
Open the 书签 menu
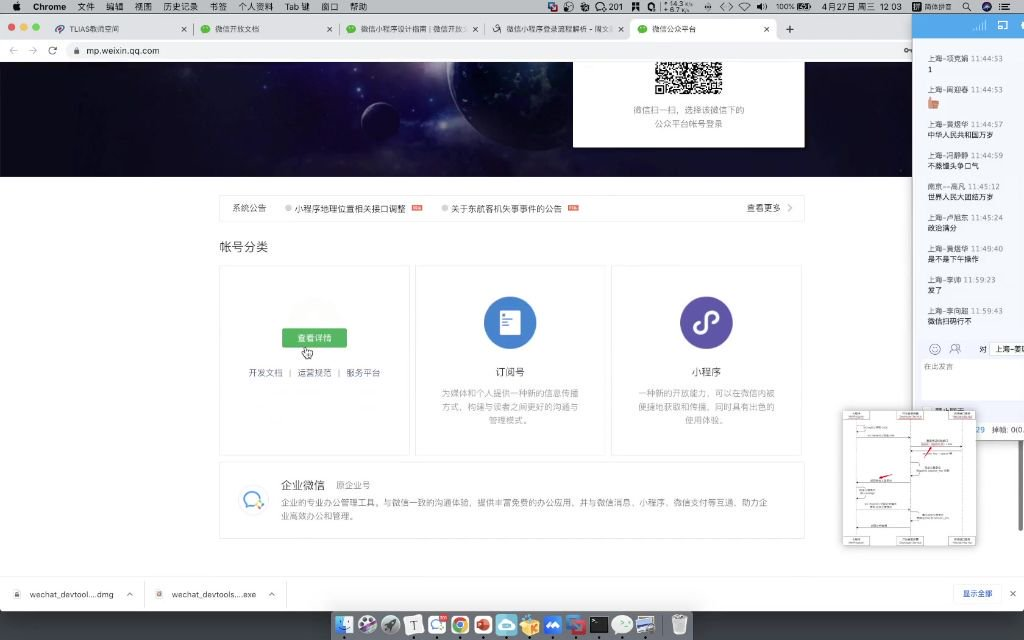pyautogui.click(x=218, y=7)
